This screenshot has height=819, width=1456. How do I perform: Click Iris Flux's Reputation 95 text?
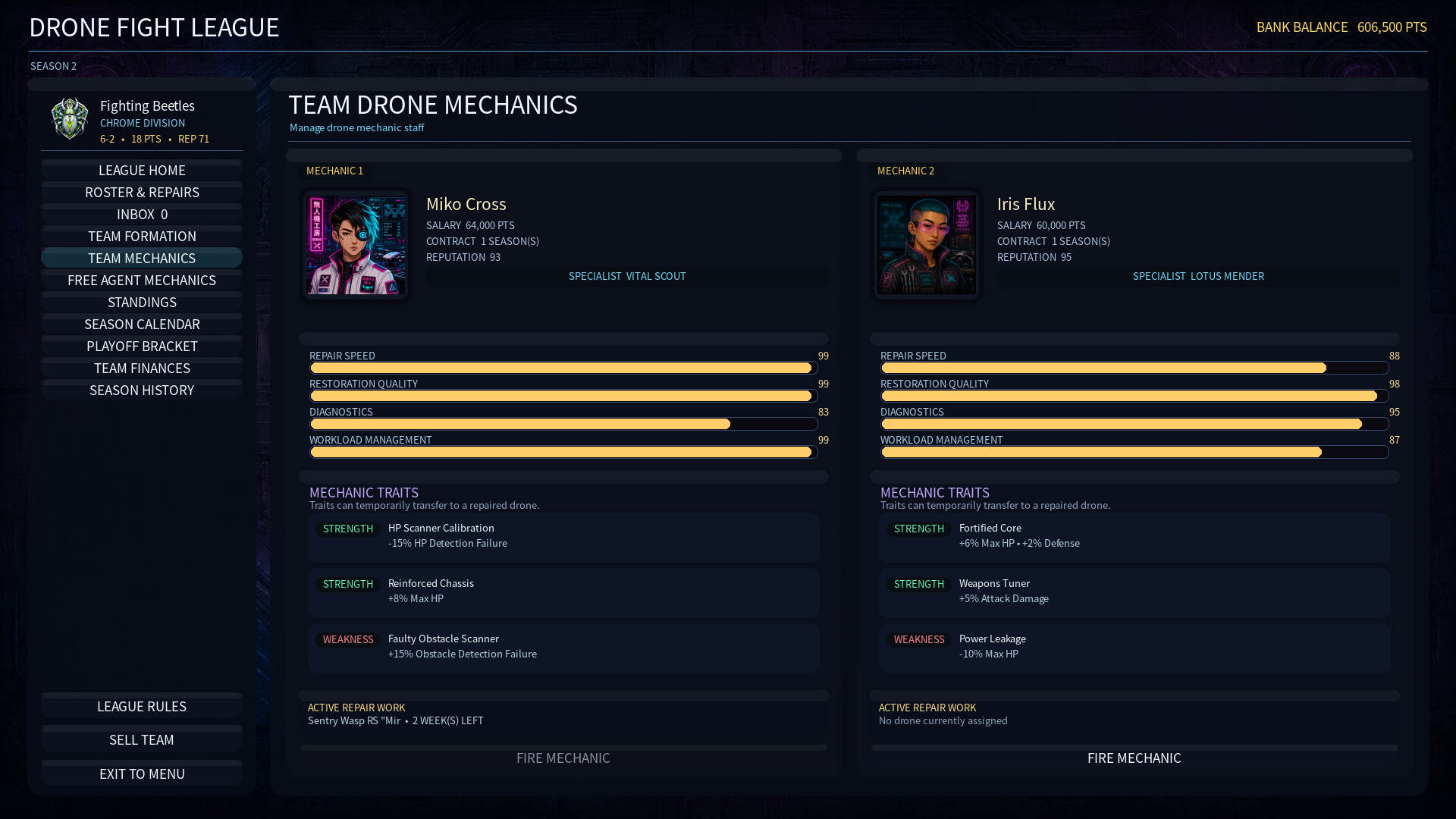coord(1034,257)
